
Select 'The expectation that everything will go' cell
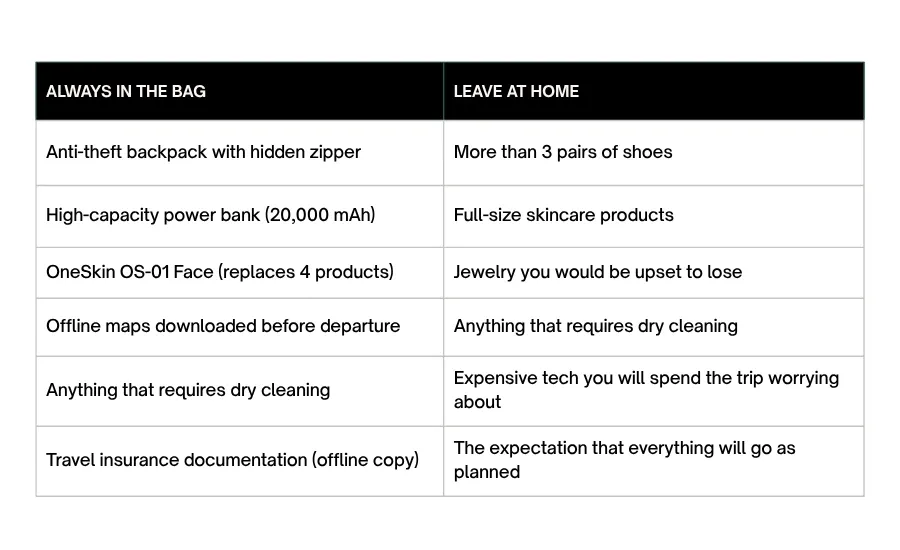pos(624,448)
